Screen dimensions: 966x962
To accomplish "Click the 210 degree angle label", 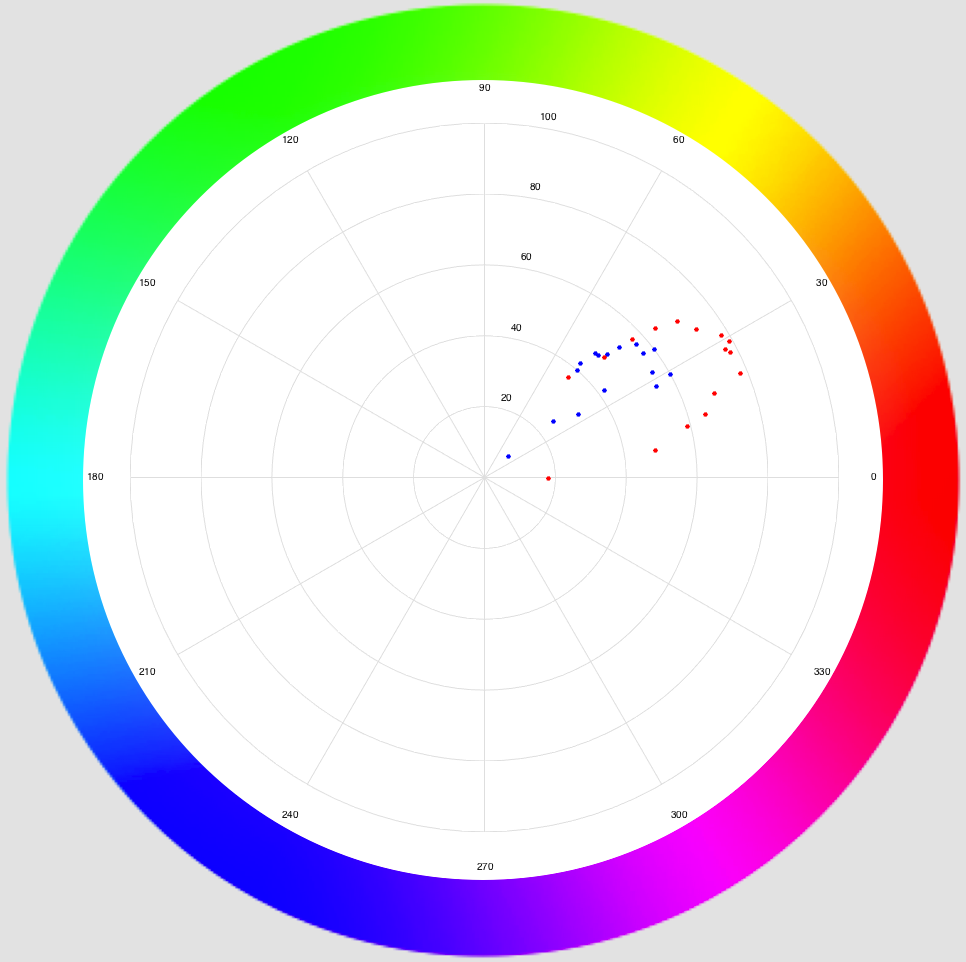I will pyautogui.click(x=147, y=671).
